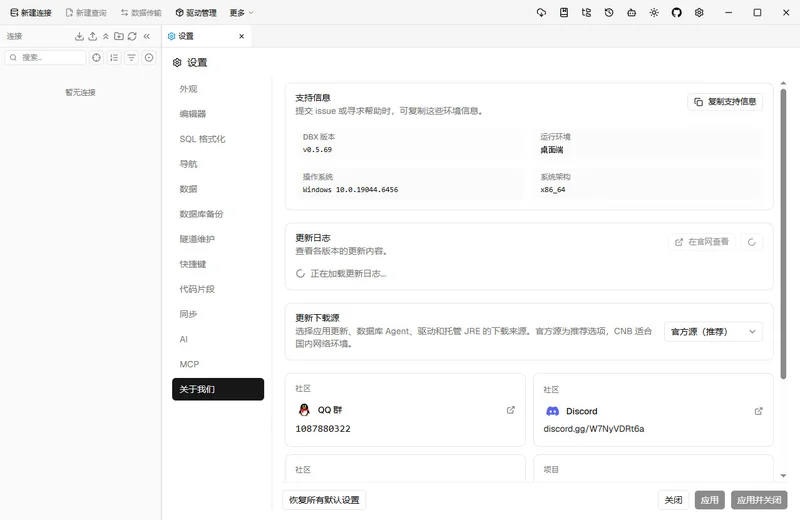Open the 官方源（推荐） download source dropdown
The height and width of the screenshot is (520, 800).
click(x=713, y=332)
